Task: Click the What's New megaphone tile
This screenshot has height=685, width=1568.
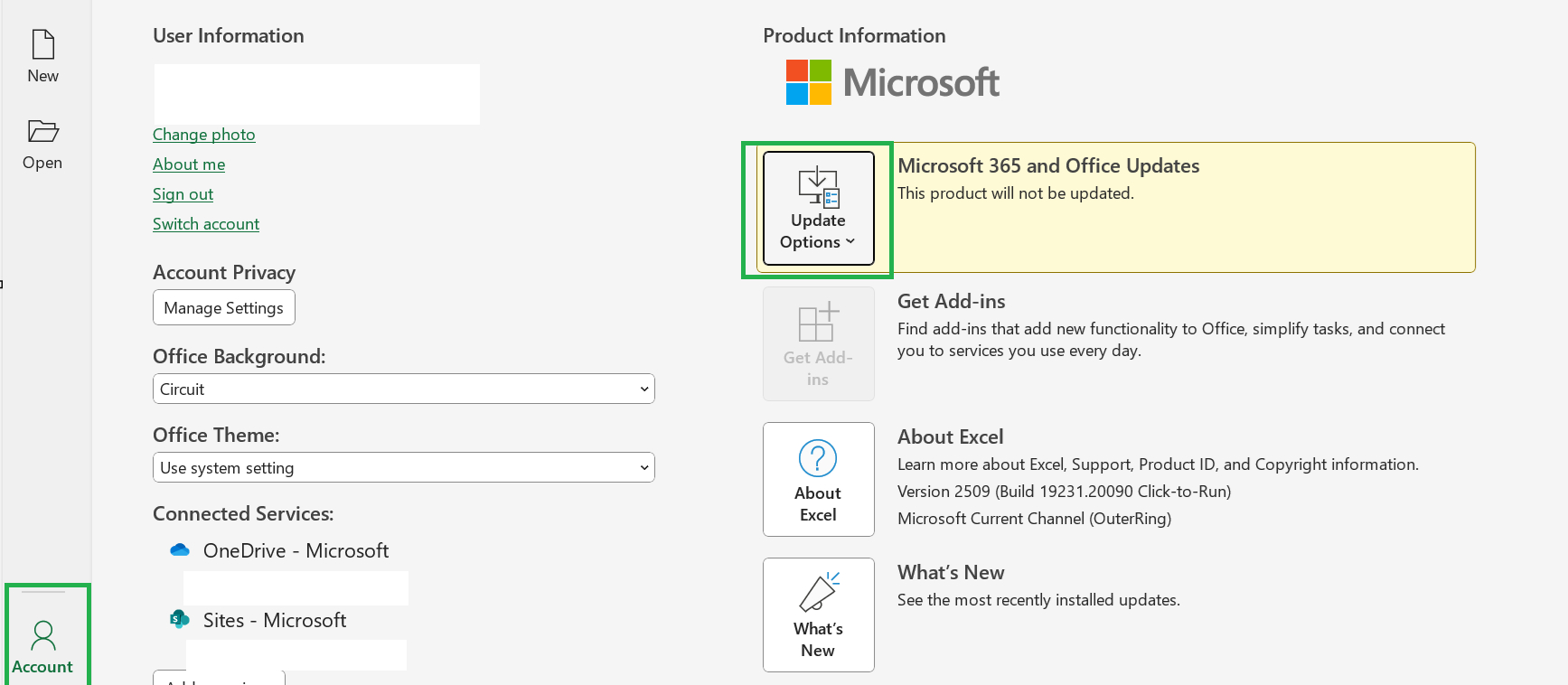Action: tap(819, 615)
